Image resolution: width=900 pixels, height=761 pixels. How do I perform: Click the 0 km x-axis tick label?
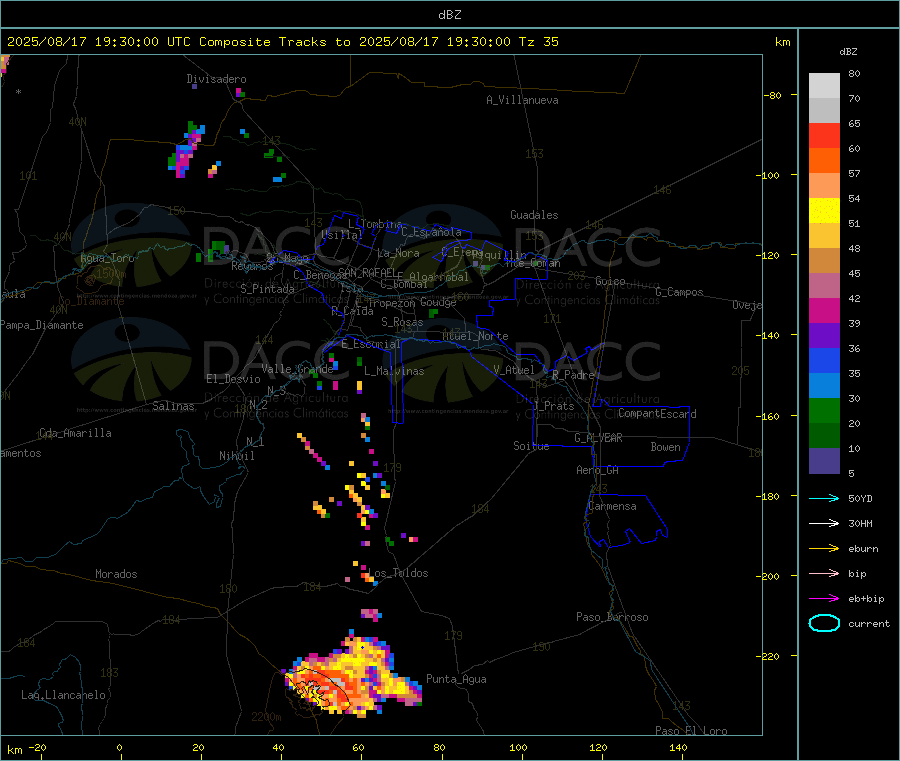pos(119,747)
